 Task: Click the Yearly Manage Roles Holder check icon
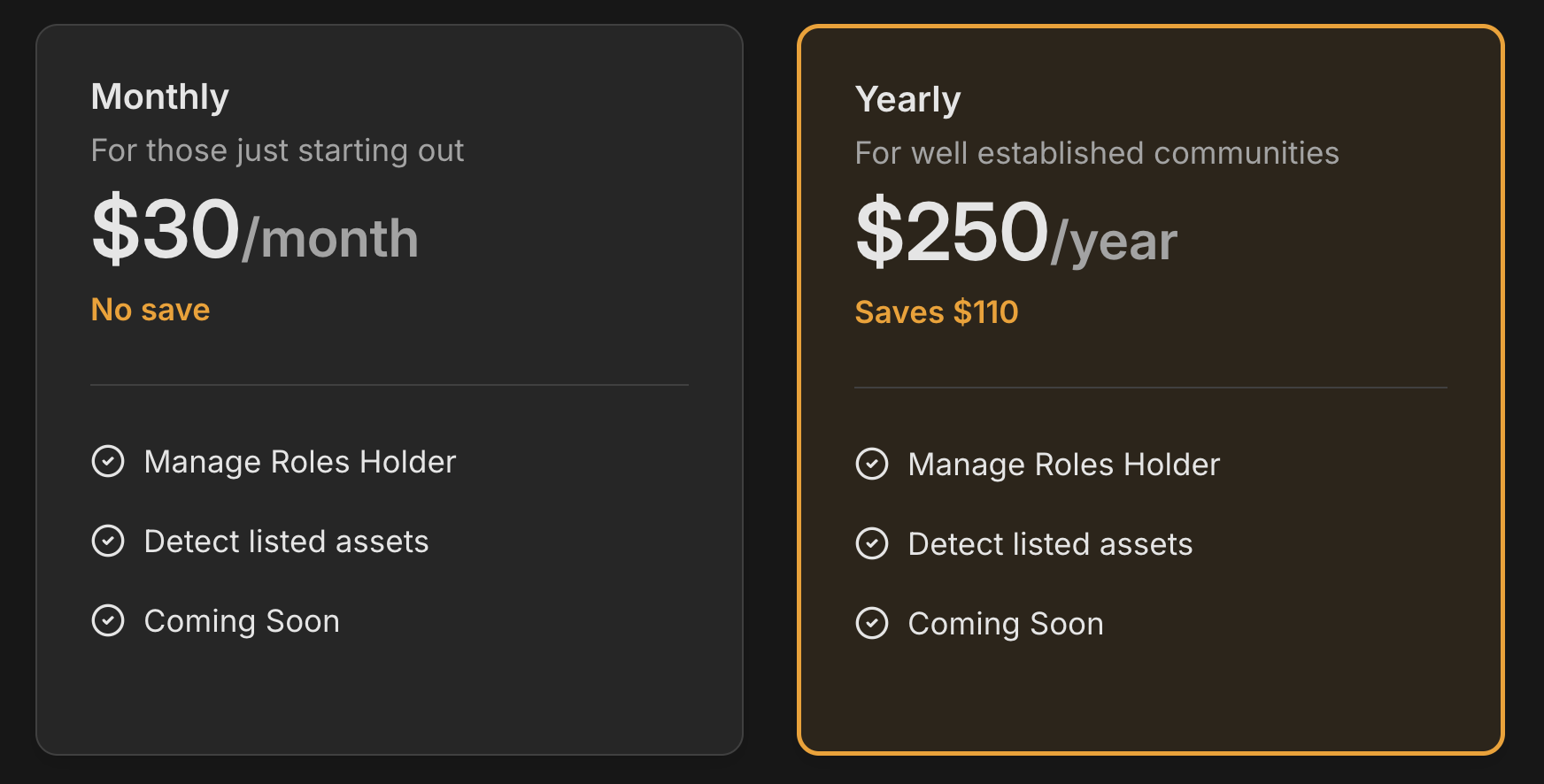[872, 464]
